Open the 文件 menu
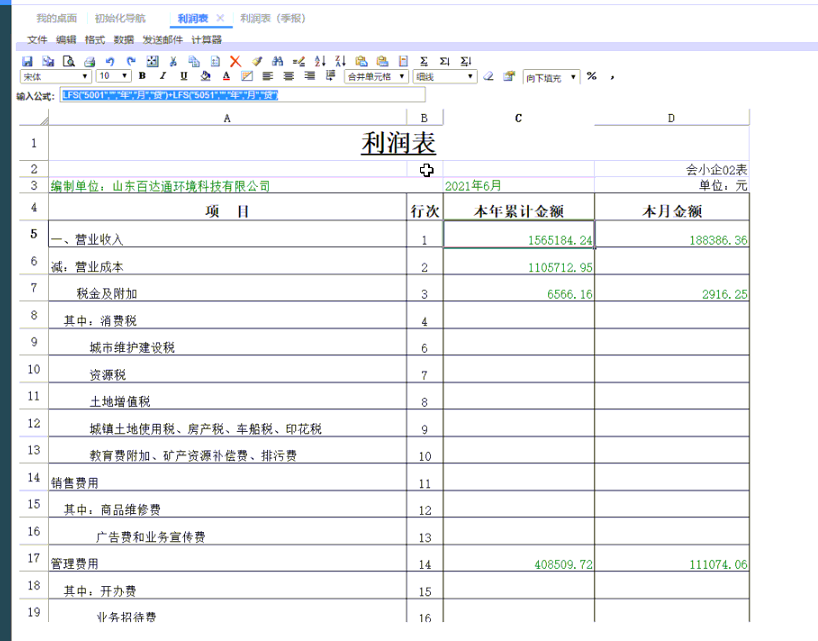This screenshot has height=641, width=818. pos(37,40)
